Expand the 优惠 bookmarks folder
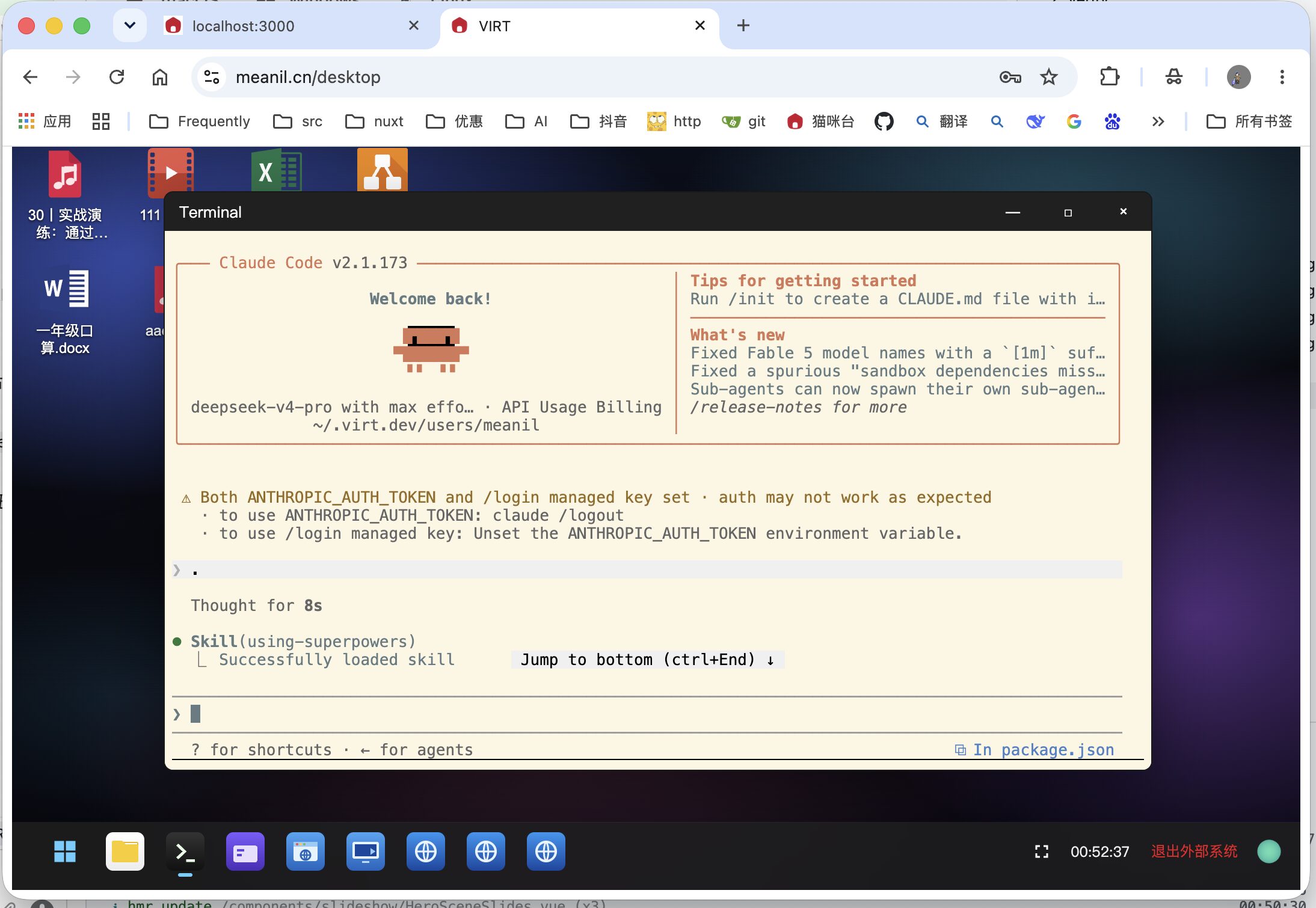Viewport: 1316px width, 908px height. [454, 121]
